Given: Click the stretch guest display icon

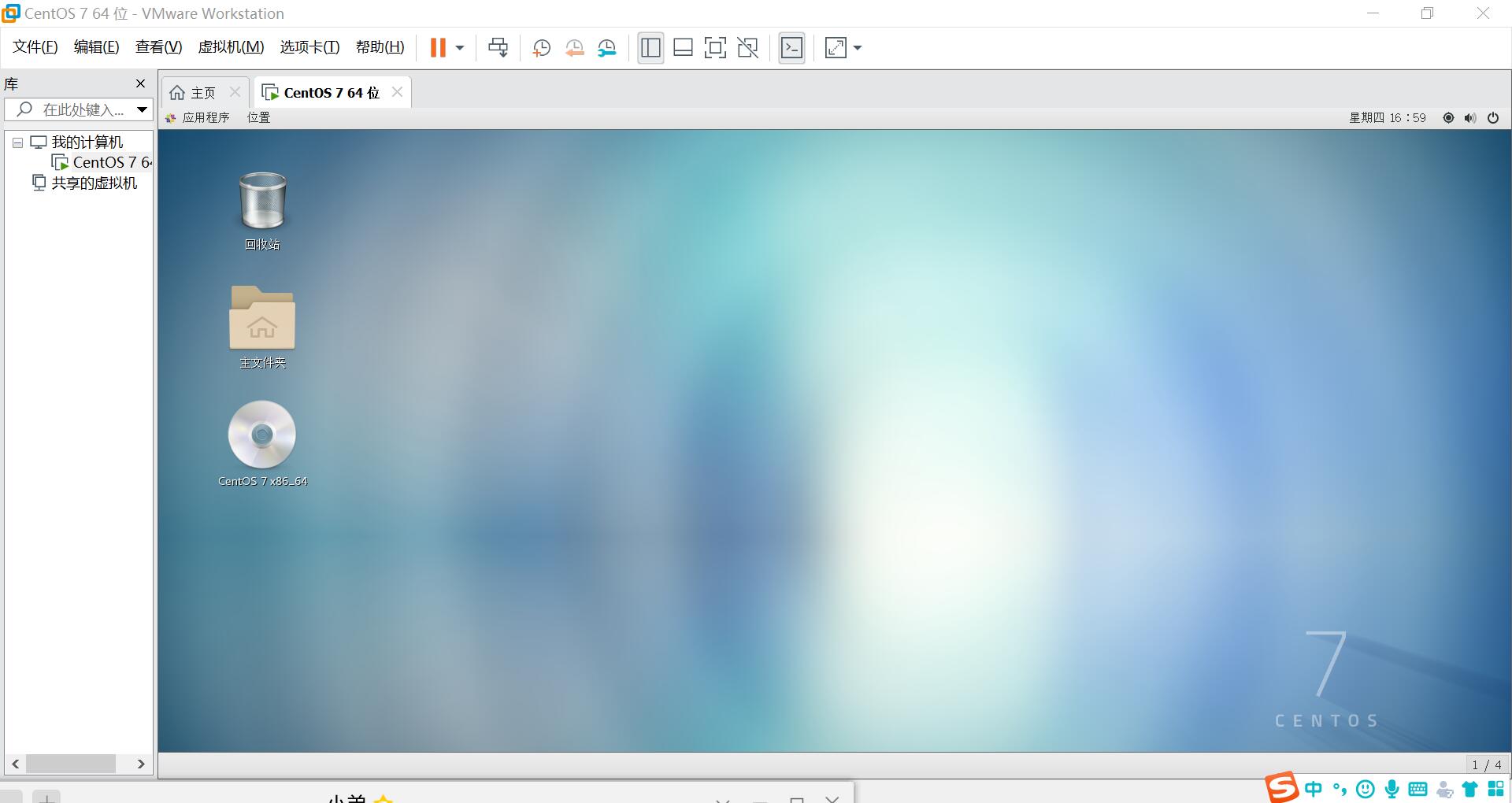Looking at the screenshot, I should [836, 48].
